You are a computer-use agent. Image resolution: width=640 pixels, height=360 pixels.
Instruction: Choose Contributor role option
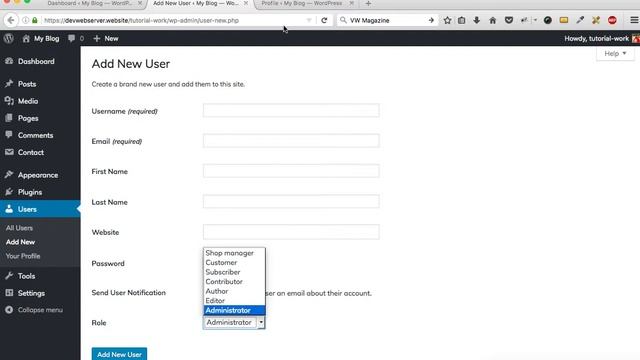pos(234,282)
